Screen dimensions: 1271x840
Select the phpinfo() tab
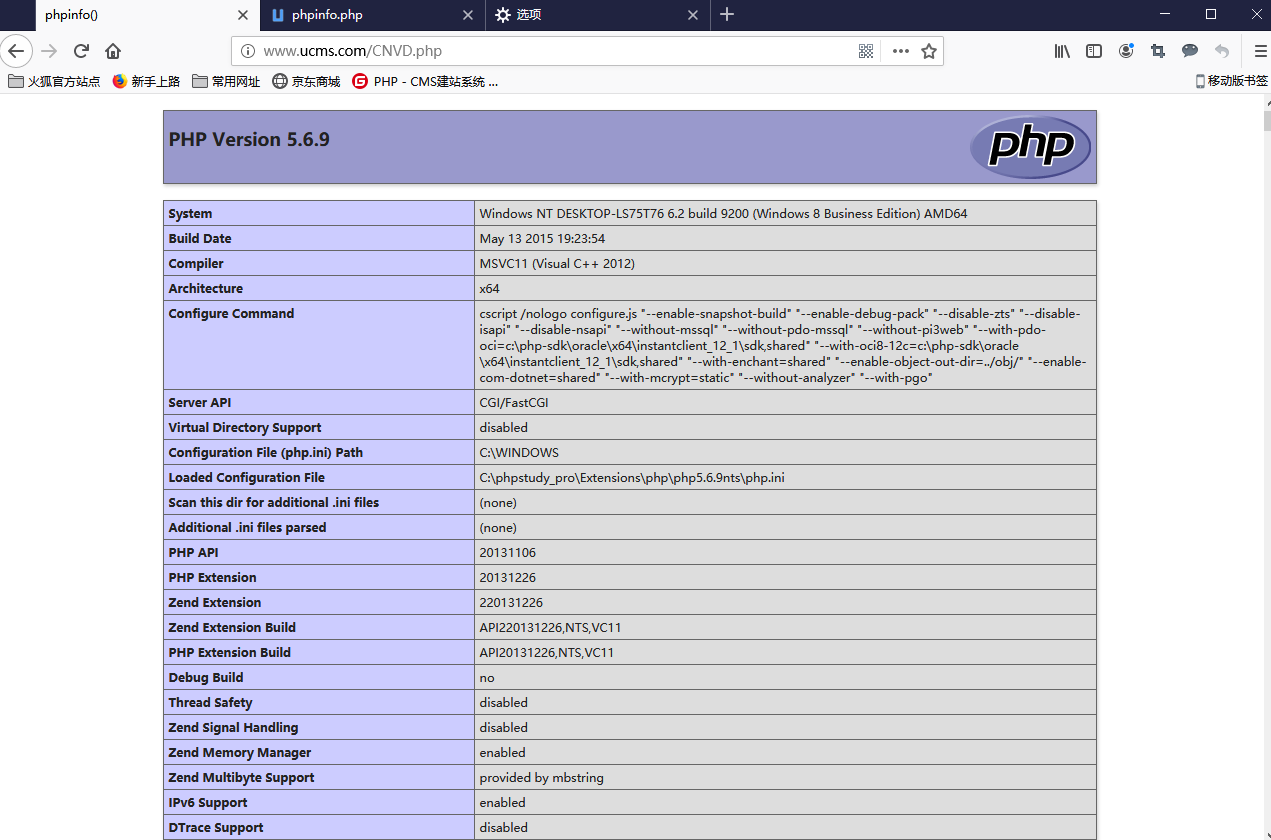pos(148,15)
